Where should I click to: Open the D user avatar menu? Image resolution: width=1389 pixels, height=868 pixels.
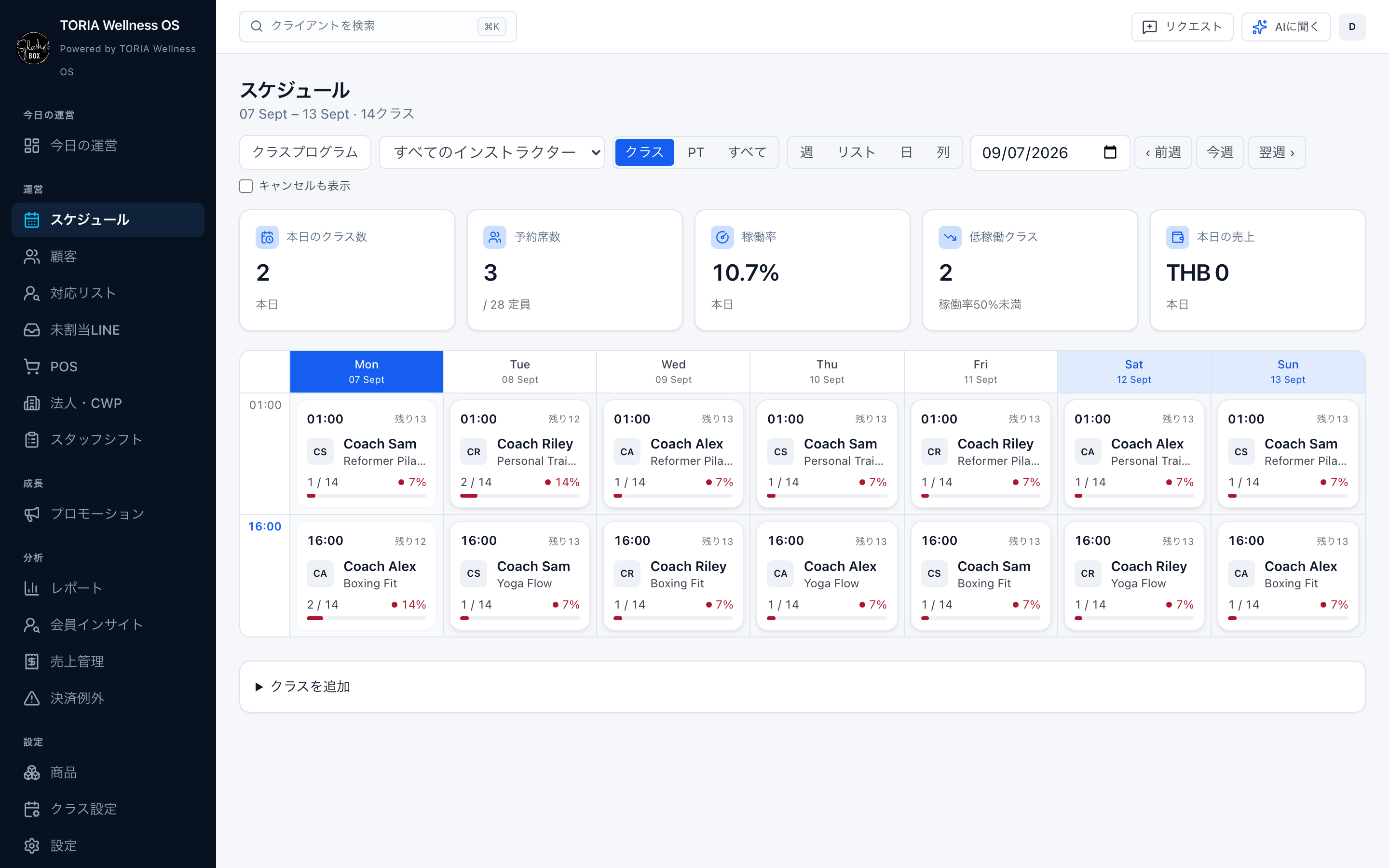1352,27
